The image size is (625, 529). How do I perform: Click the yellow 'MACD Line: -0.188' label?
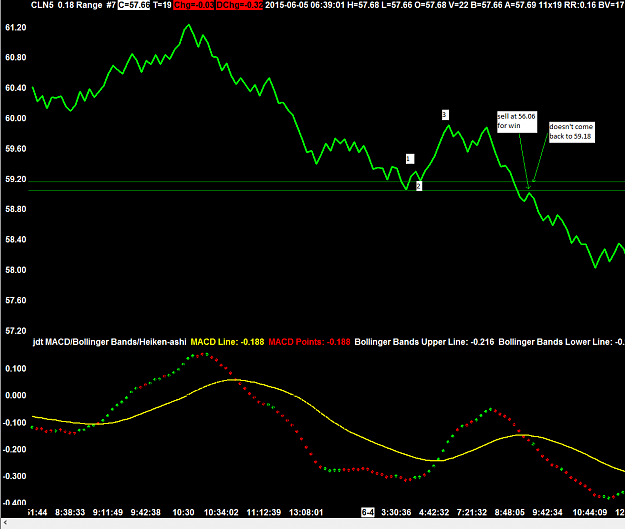[227, 342]
